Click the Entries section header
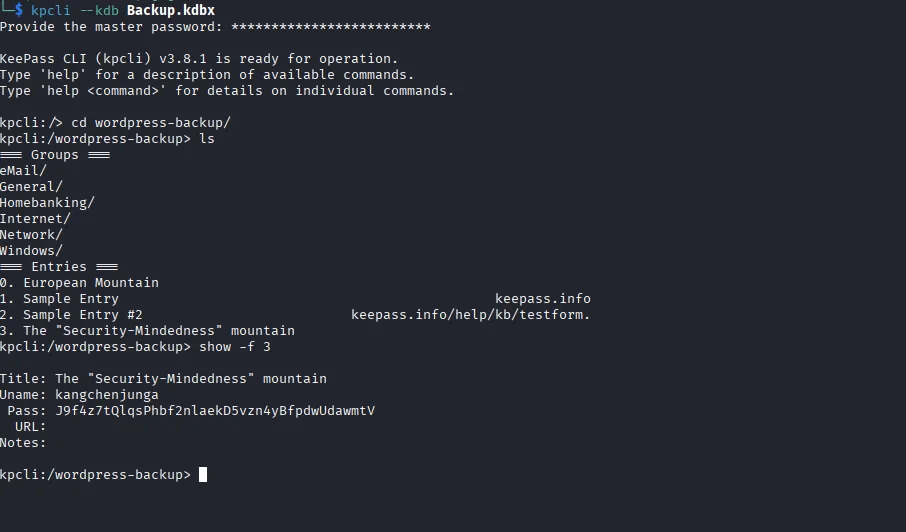 (58, 267)
